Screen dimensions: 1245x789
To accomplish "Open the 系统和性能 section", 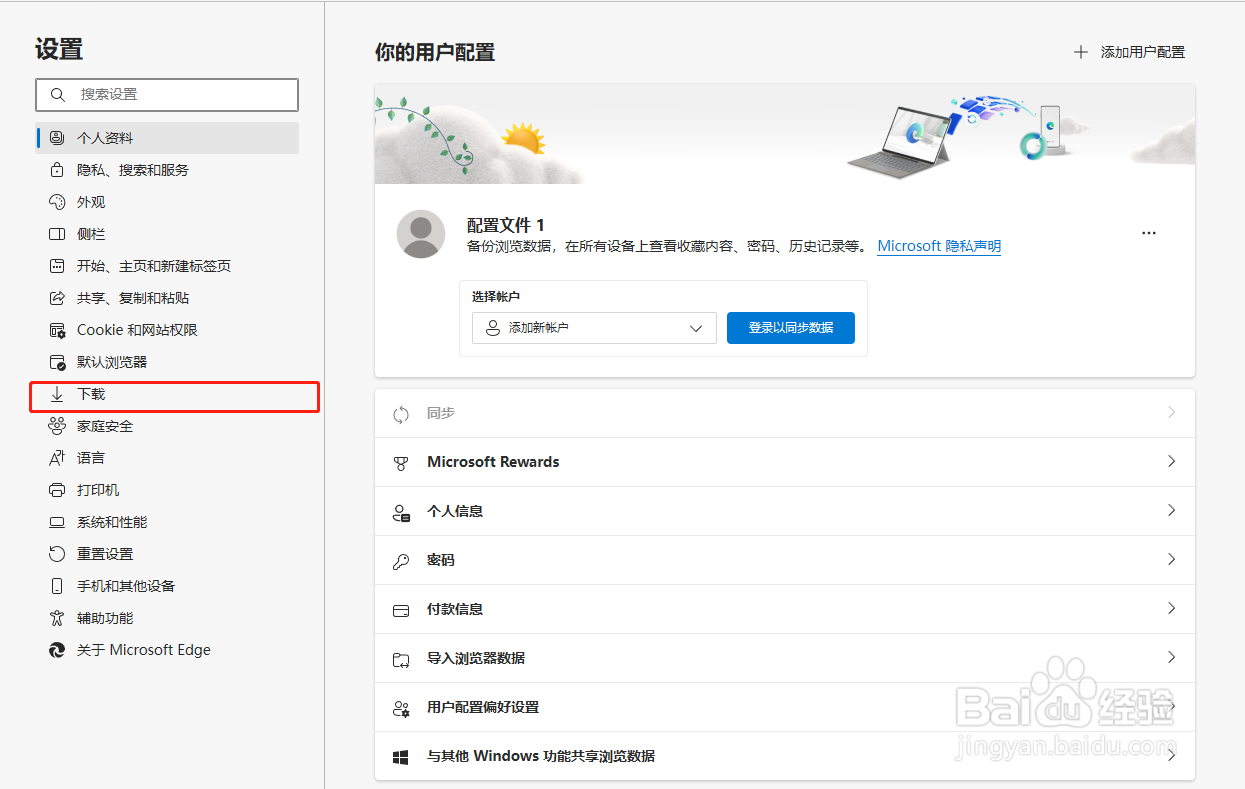I will 167,522.
